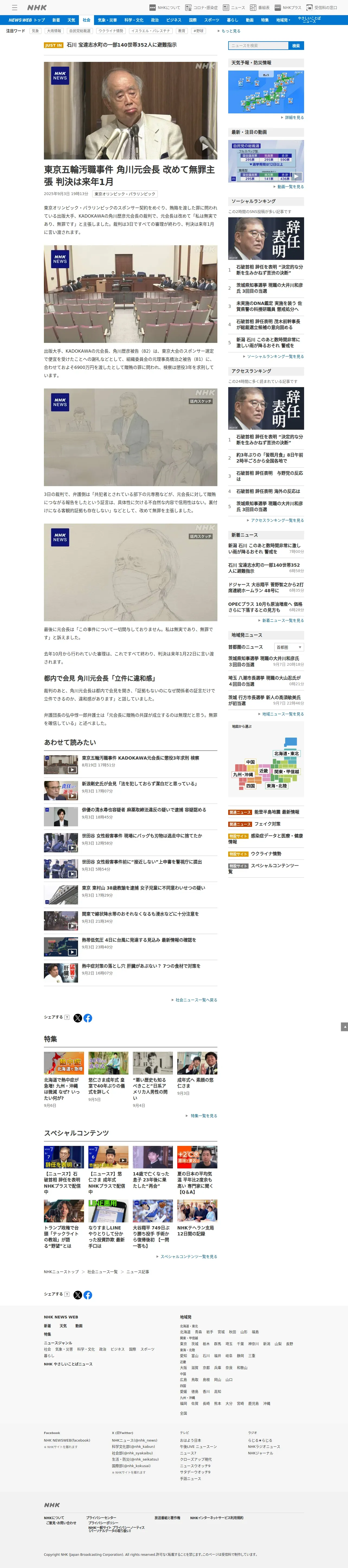The width and height of the screenshot is (348, 1568).
Task: Open 熱中症対策の落とし穴 related article
Action: (141, 966)
